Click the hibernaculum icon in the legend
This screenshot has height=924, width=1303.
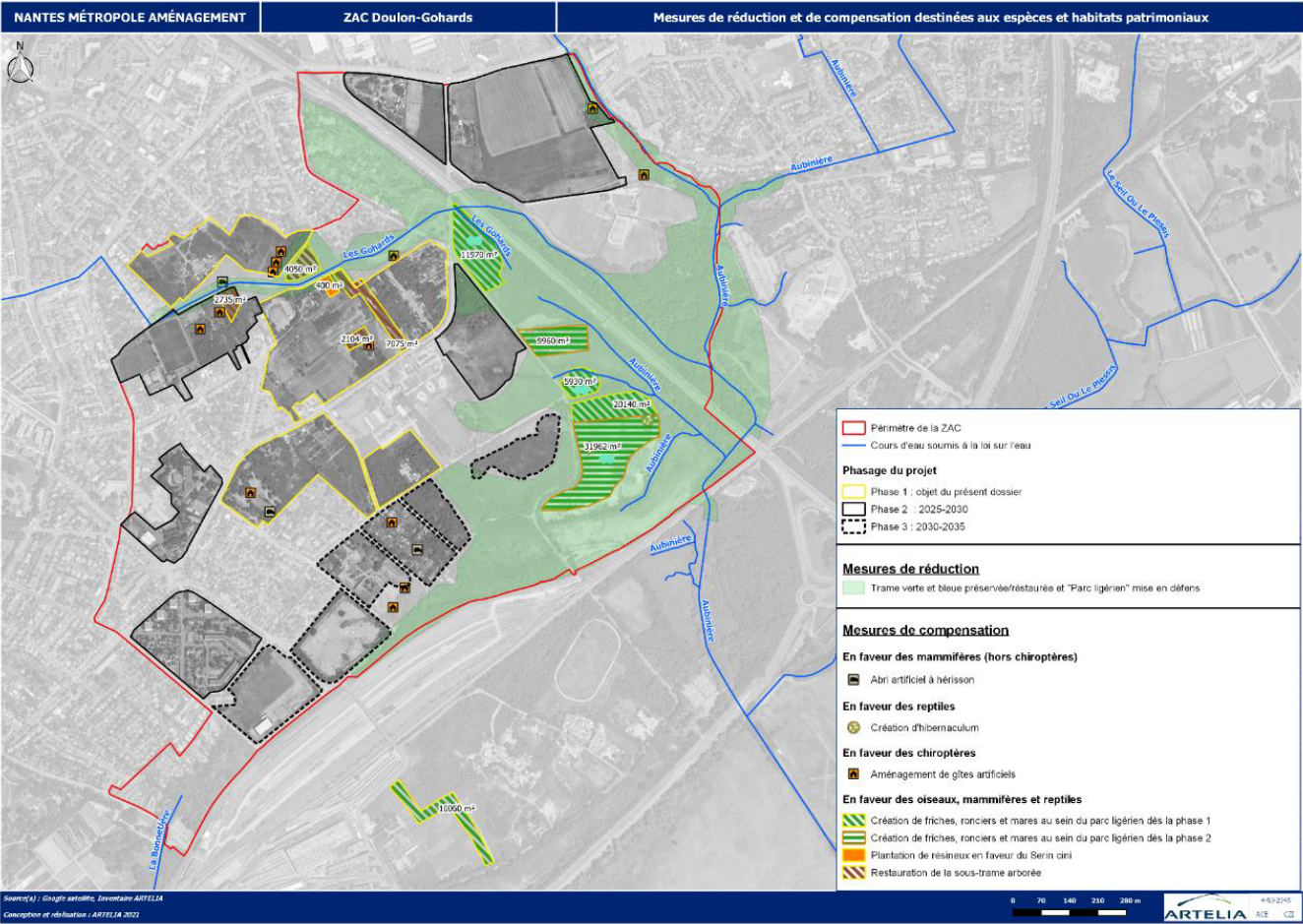853,728
